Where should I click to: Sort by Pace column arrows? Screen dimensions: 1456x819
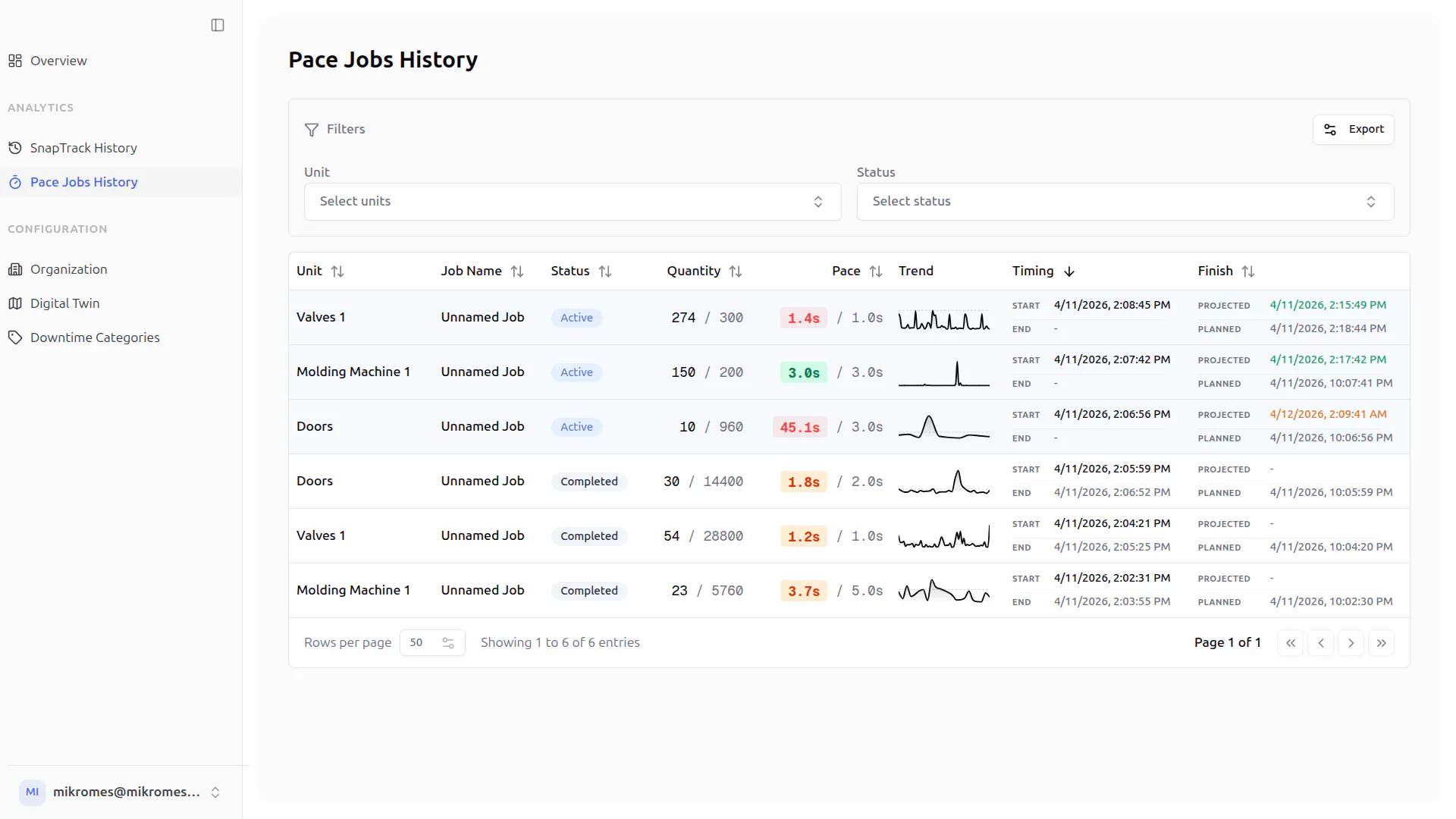tap(876, 271)
